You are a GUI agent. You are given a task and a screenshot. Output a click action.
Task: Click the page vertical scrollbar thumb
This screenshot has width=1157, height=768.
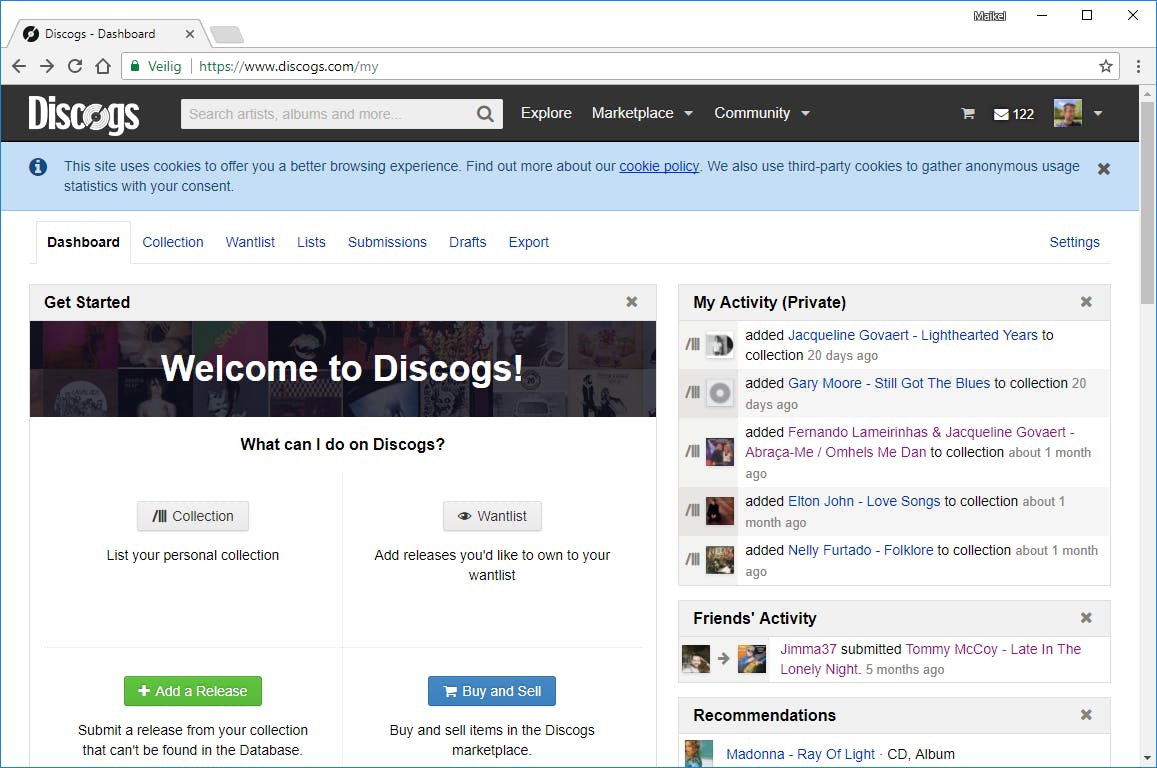point(1147,203)
